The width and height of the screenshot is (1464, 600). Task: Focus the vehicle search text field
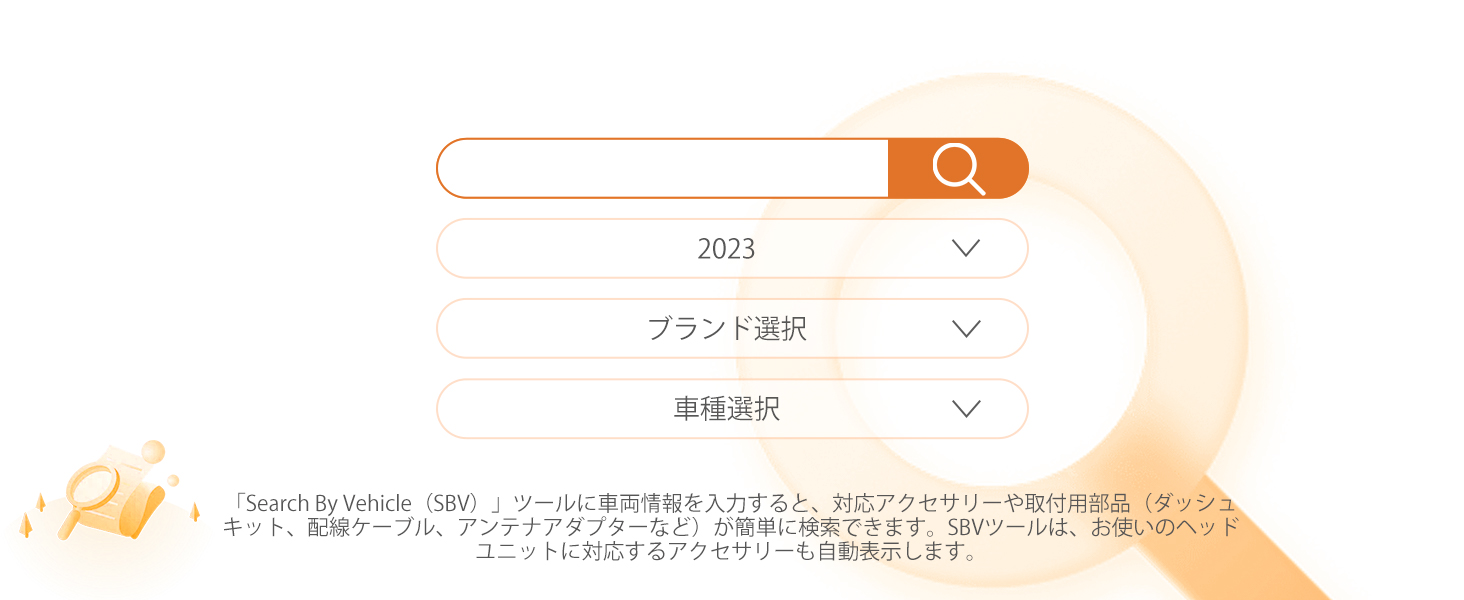pyautogui.click(x=662, y=168)
